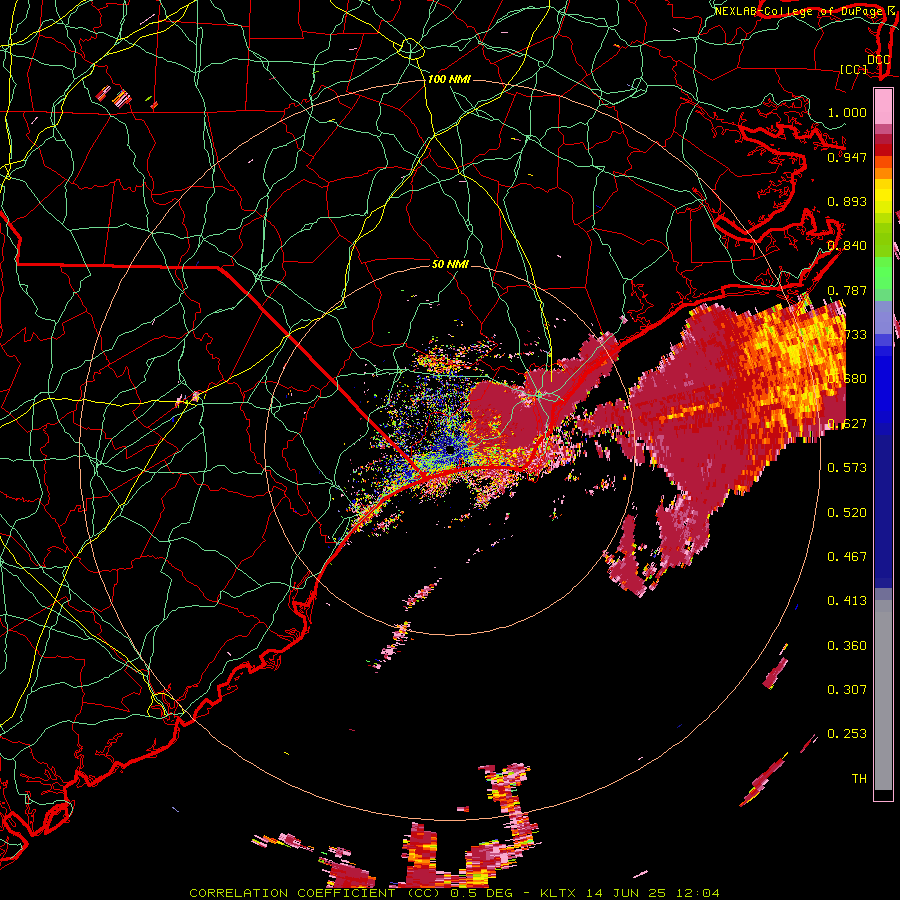The width and height of the screenshot is (900, 900).
Task: Click the 0.947 scale value
Action: click(847, 157)
